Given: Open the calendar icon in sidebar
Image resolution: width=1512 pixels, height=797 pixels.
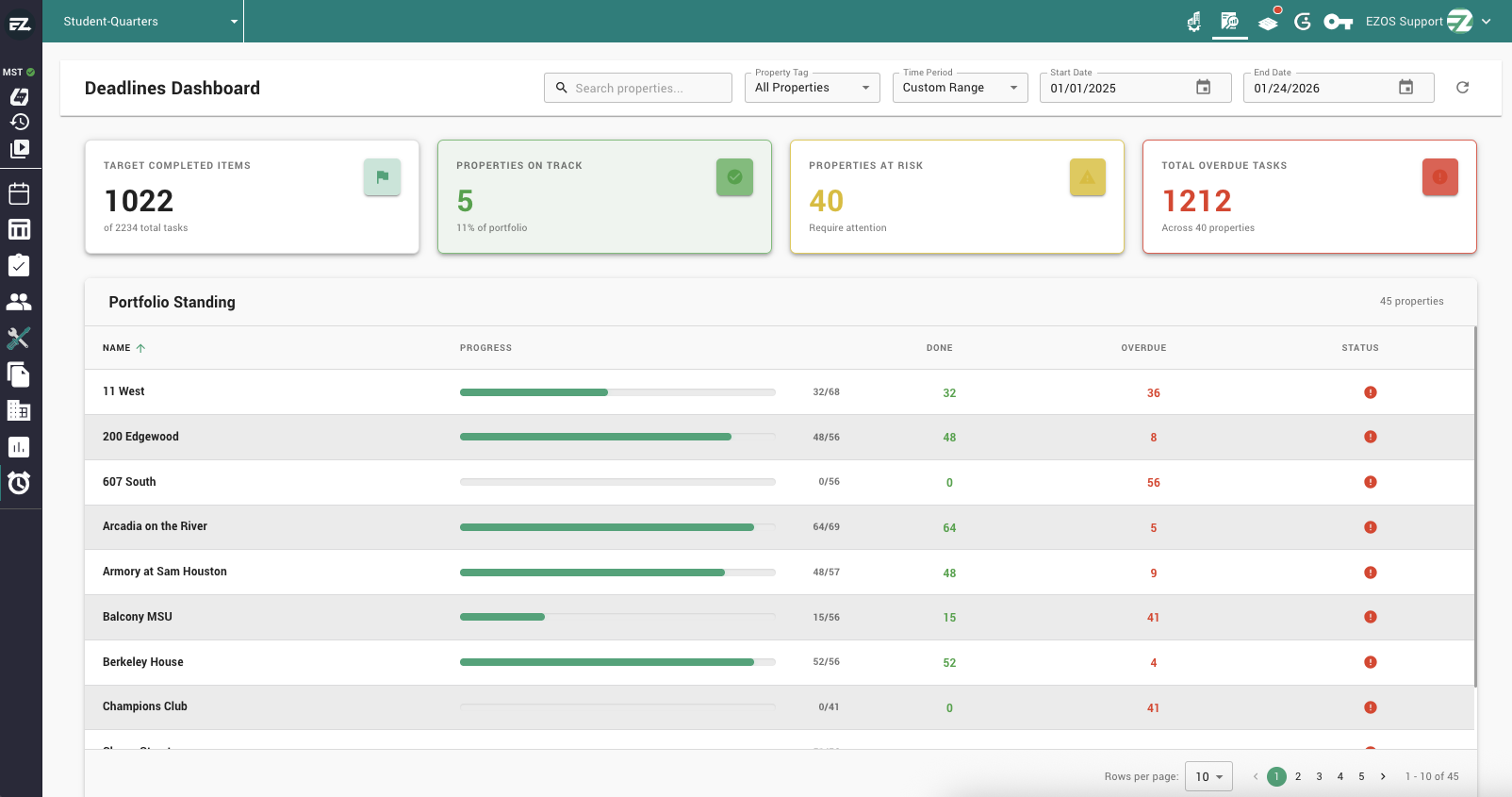Looking at the screenshot, I should [19, 193].
